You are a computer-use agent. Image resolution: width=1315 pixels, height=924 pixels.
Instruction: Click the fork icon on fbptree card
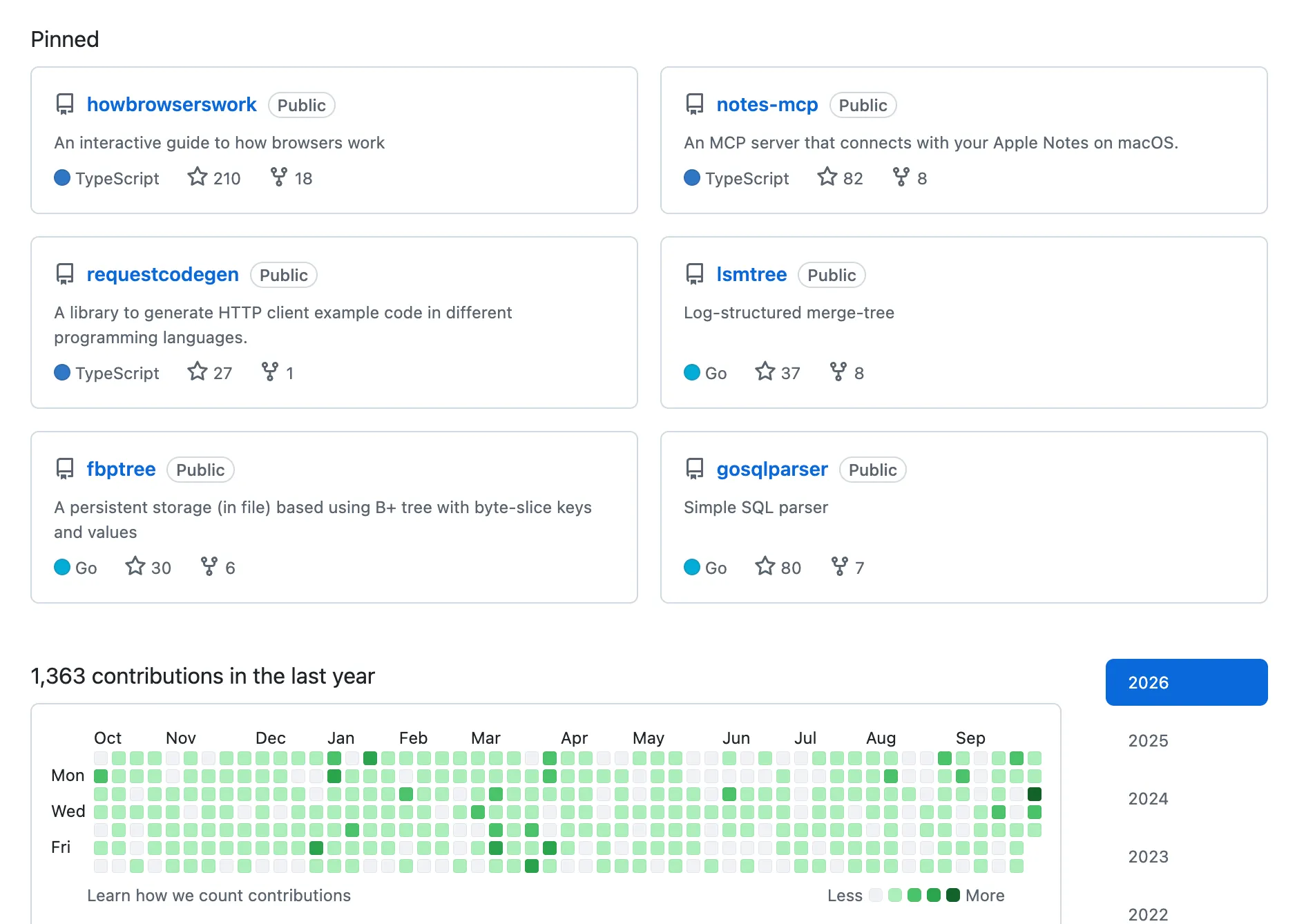click(x=209, y=566)
